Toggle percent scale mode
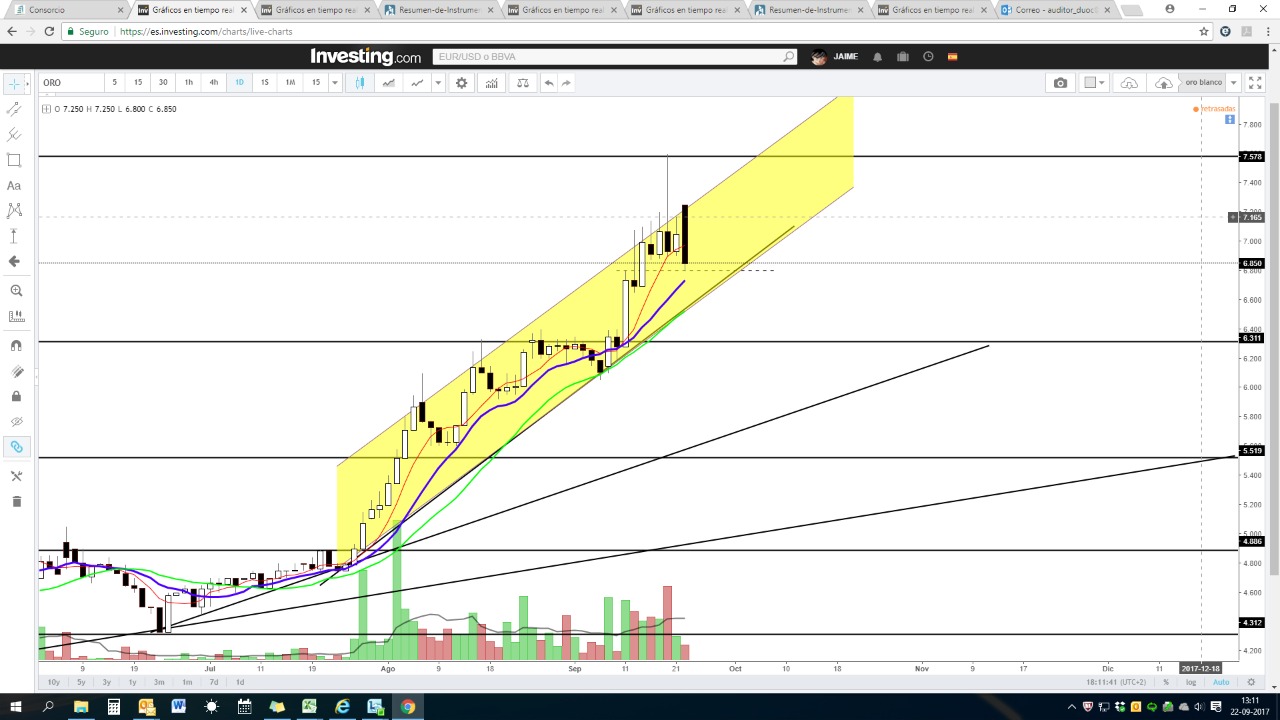The image size is (1280, 720). coord(1166,682)
